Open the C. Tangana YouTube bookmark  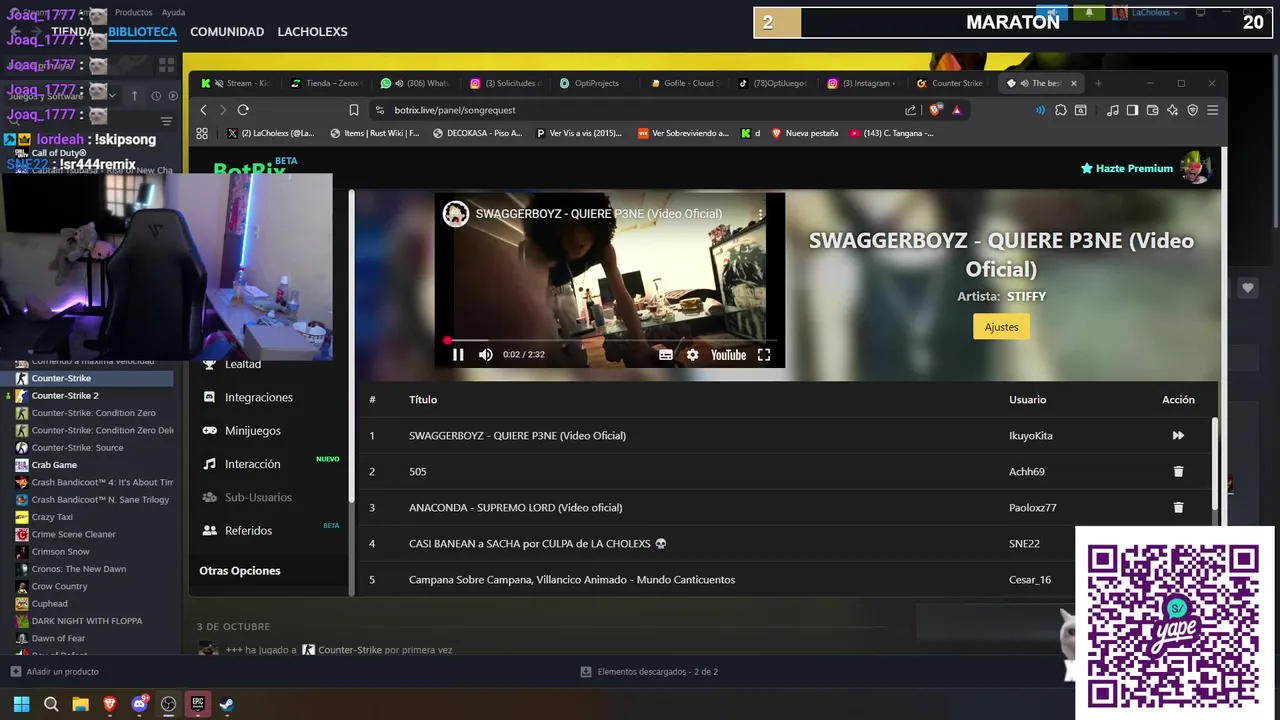pos(891,133)
